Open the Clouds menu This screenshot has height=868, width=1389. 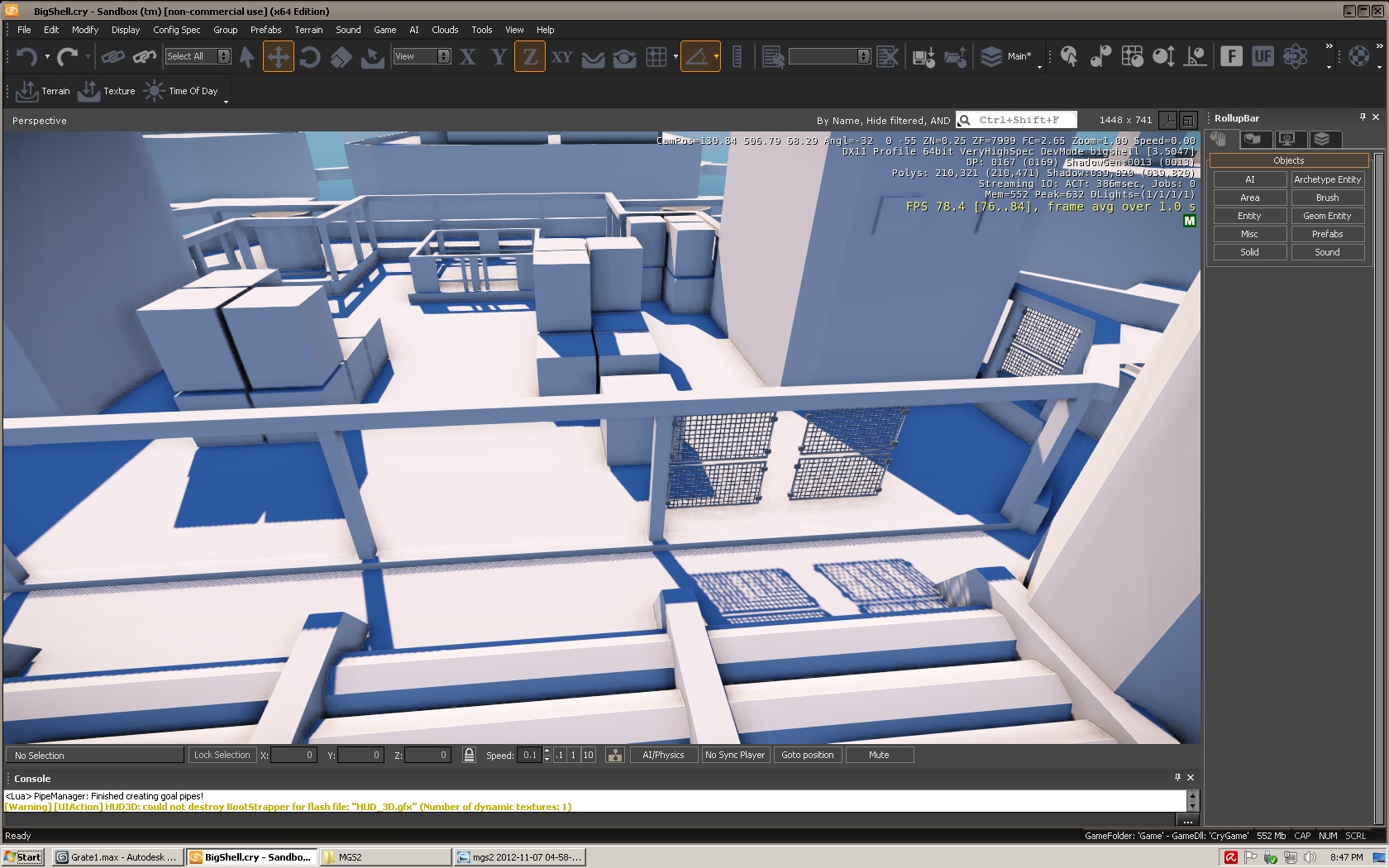tap(445, 30)
